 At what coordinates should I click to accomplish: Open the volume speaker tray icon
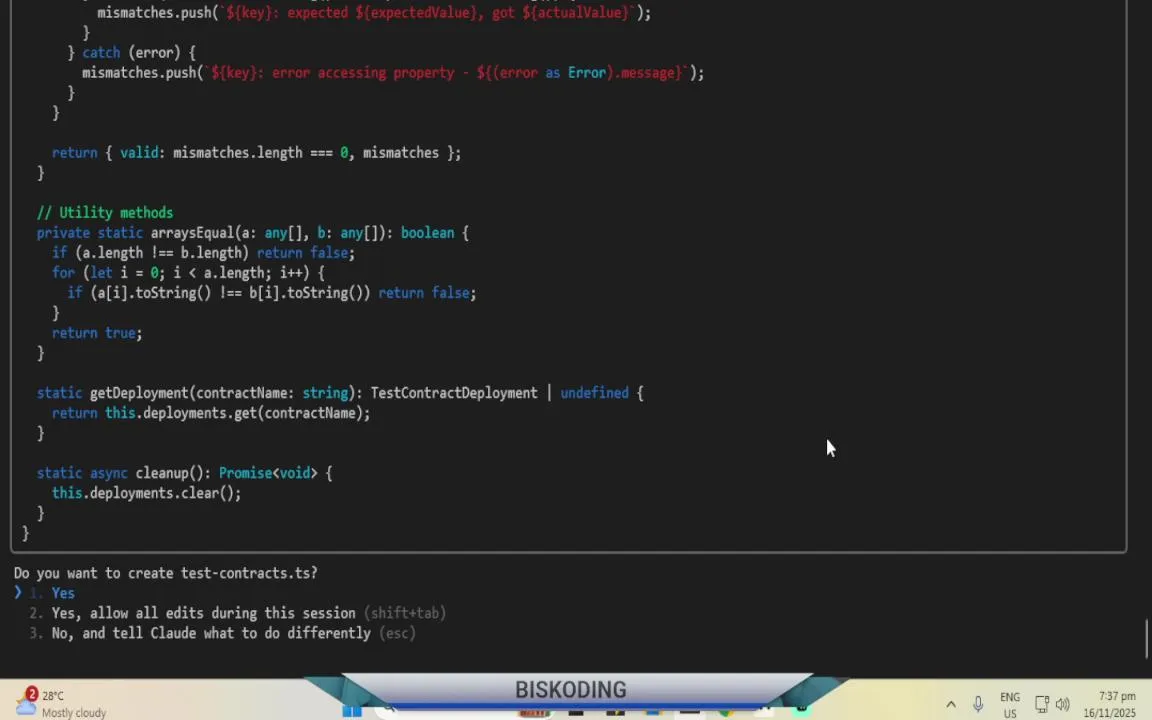pos(1062,704)
